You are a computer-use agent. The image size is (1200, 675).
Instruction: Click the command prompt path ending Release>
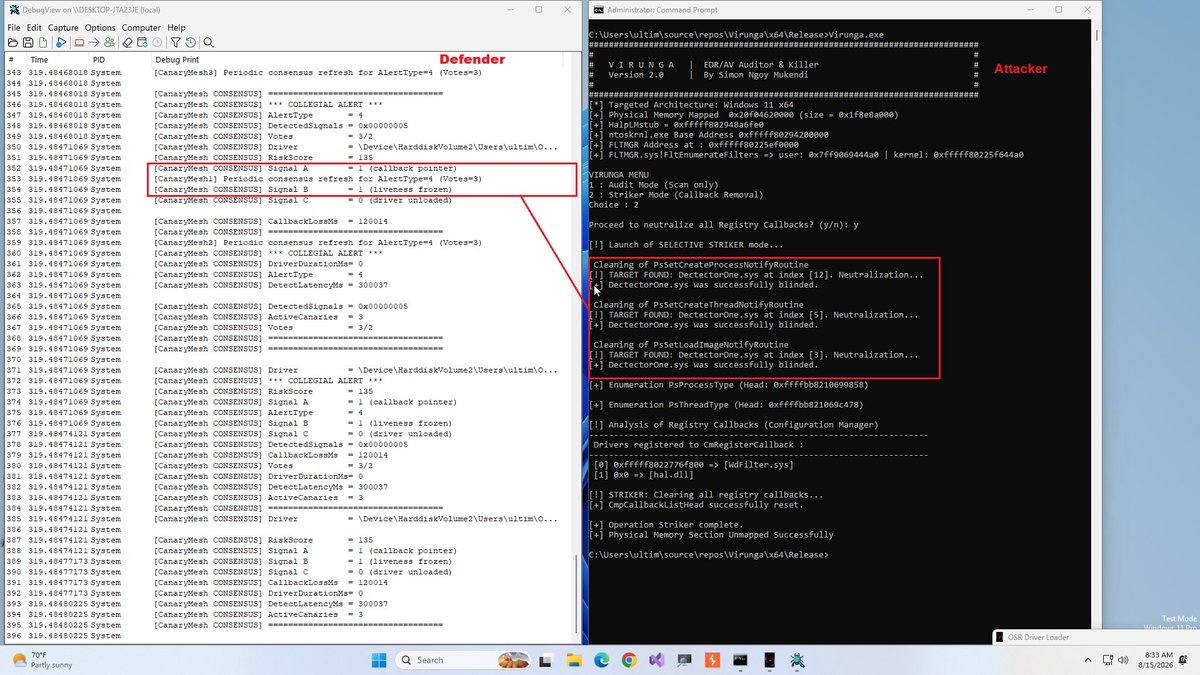pos(708,555)
